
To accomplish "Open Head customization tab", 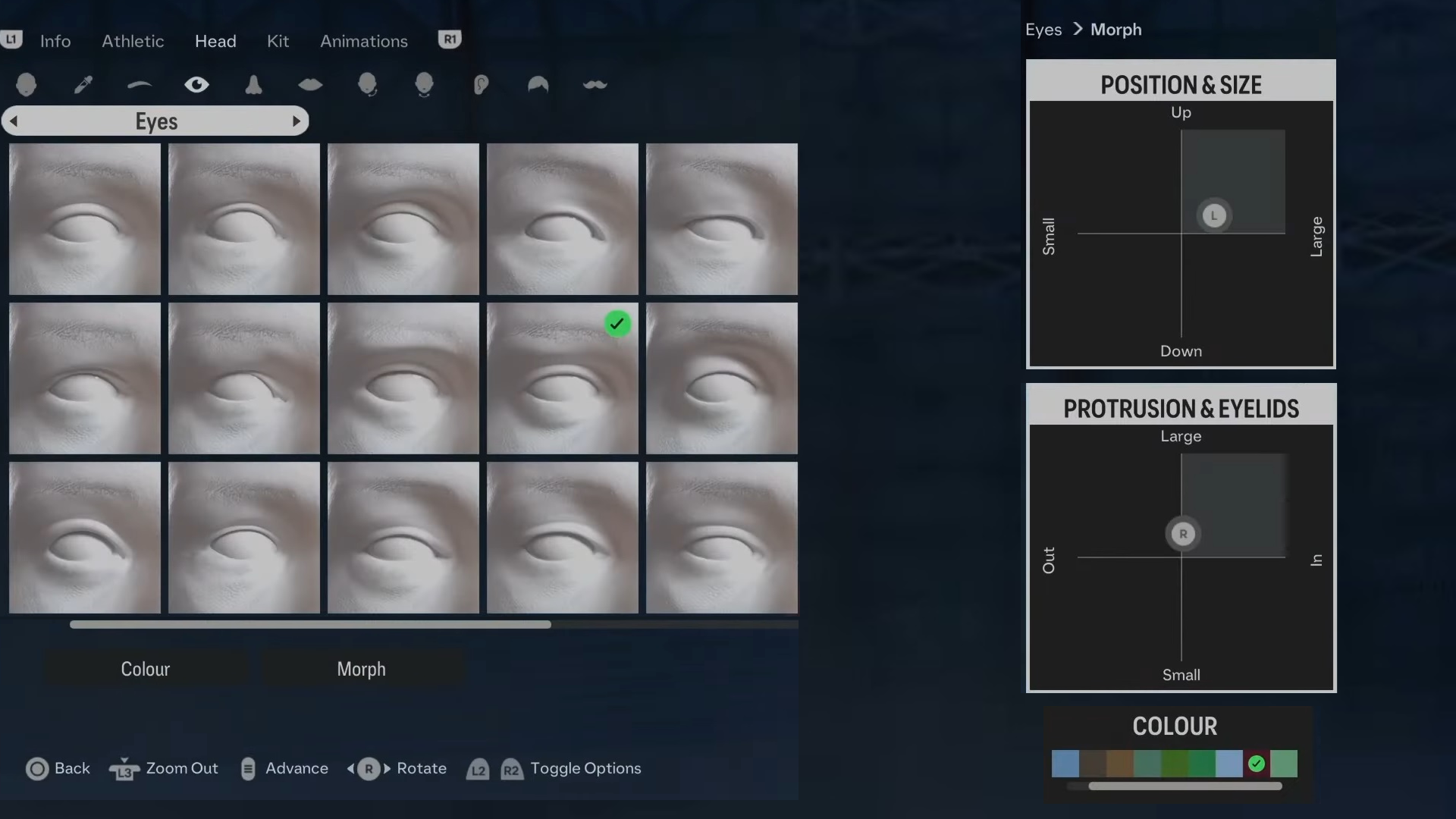I will [215, 40].
